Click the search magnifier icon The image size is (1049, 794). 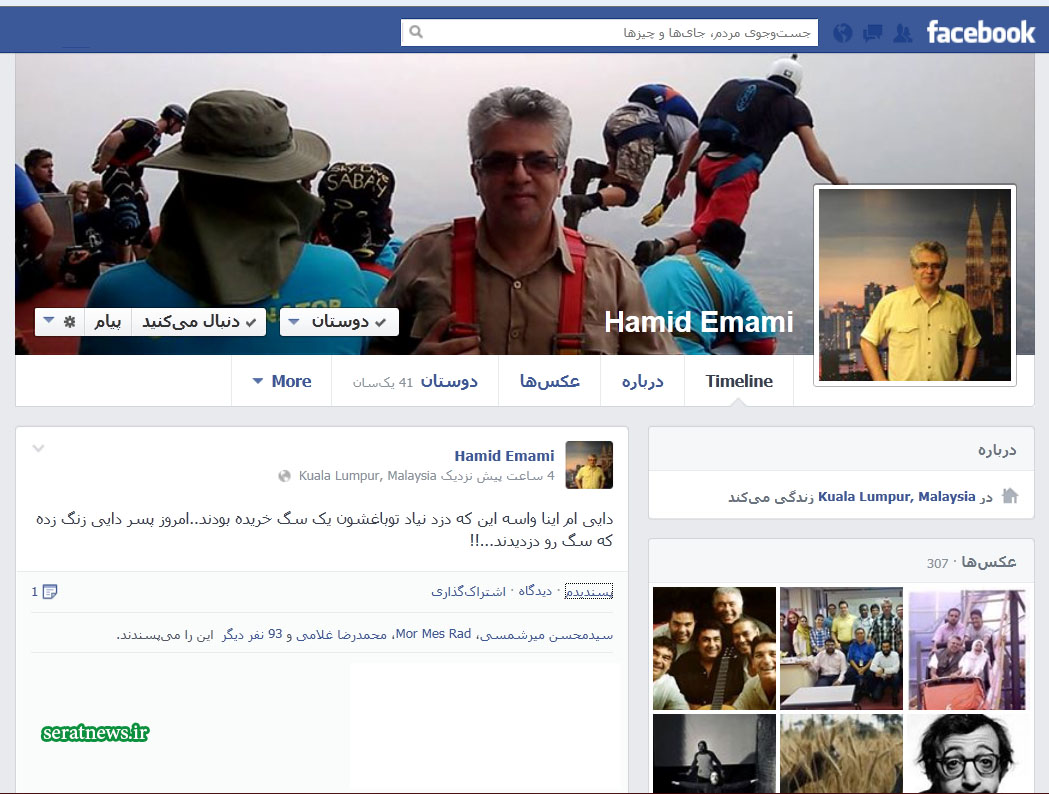(416, 32)
